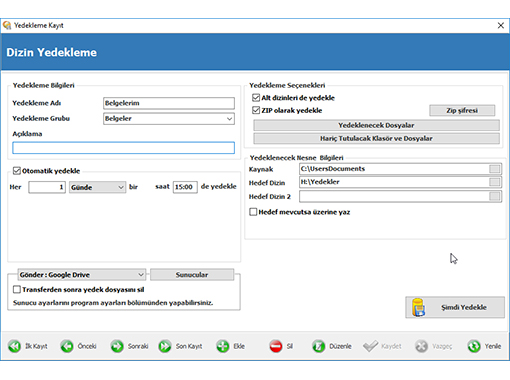The image size is (510, 380).
Task: Close the Yedekleme Kayıt window
Action: click(500, 25)
